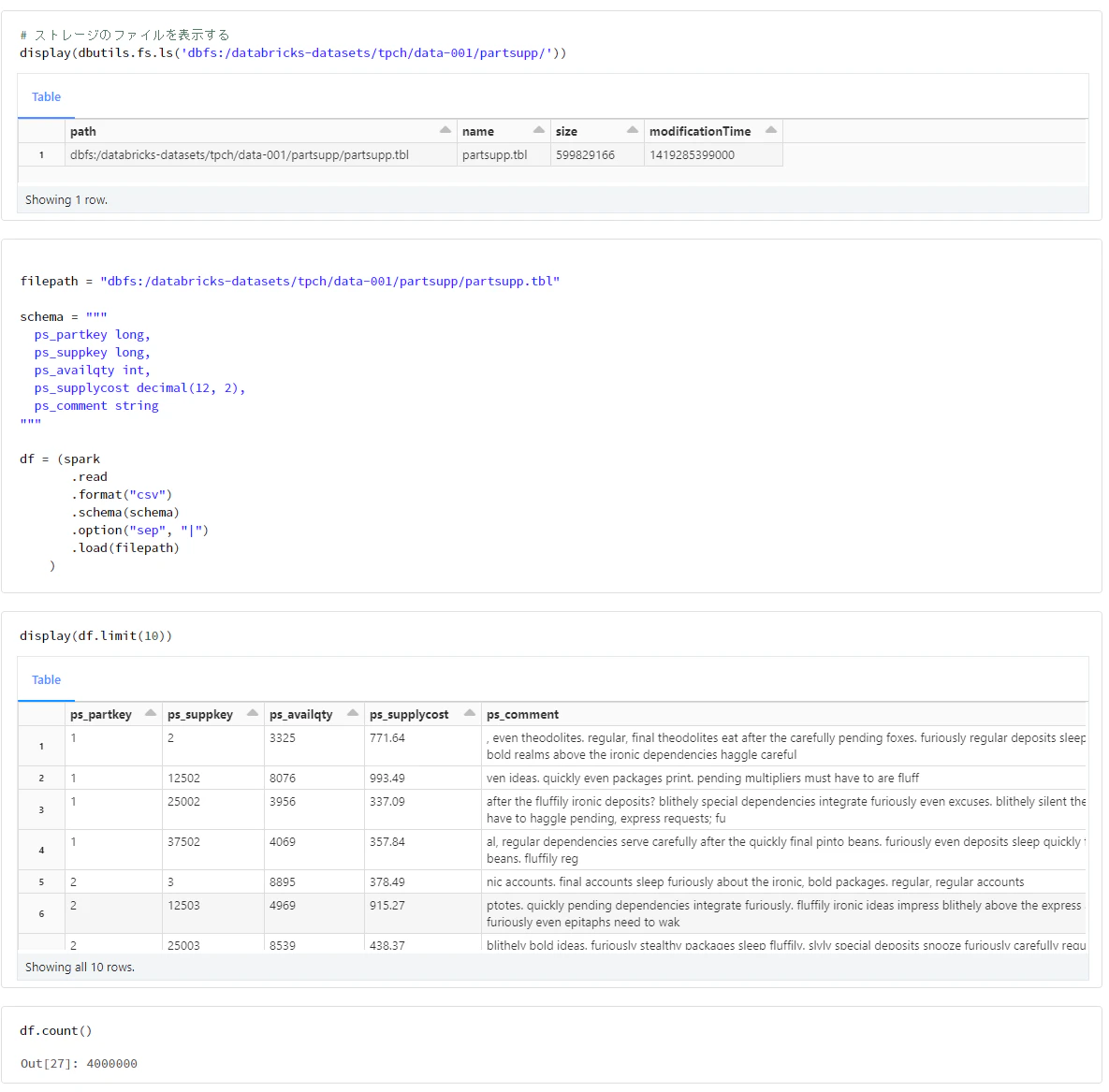Click the availqty value 8895

(x=283, y=882)
